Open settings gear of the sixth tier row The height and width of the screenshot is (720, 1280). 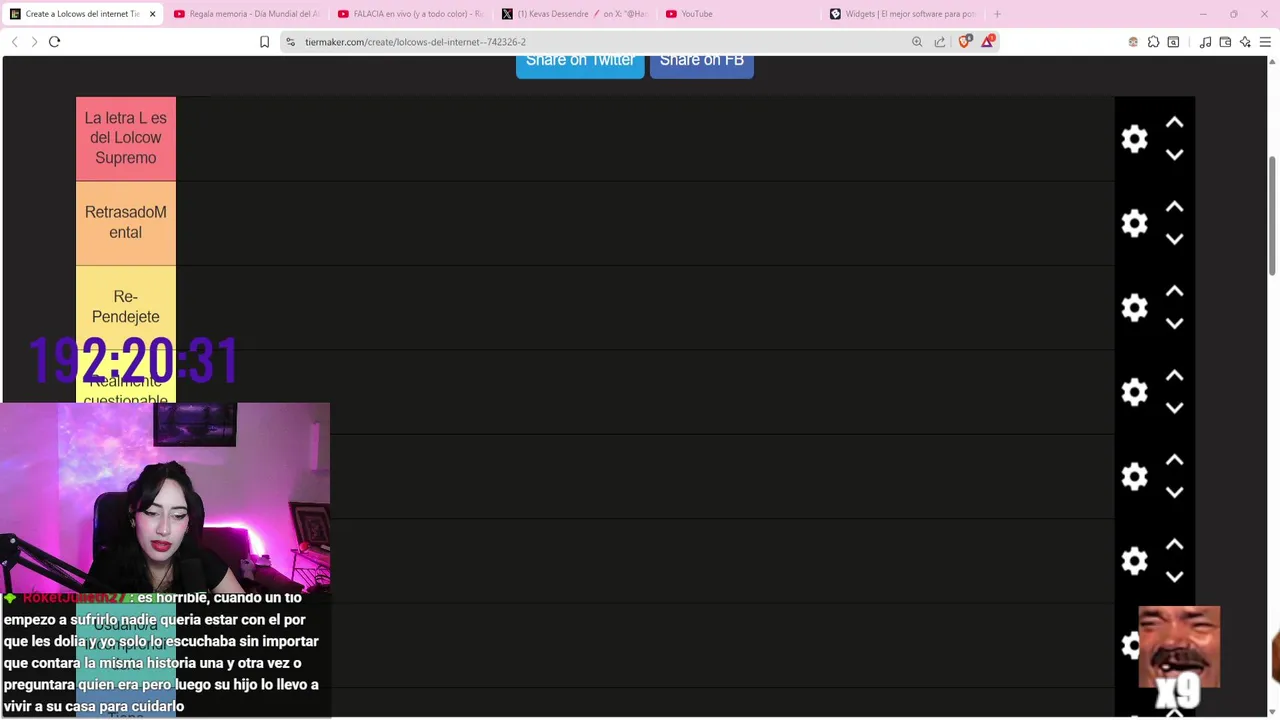pyautogui.click(x=1134, y=560)
